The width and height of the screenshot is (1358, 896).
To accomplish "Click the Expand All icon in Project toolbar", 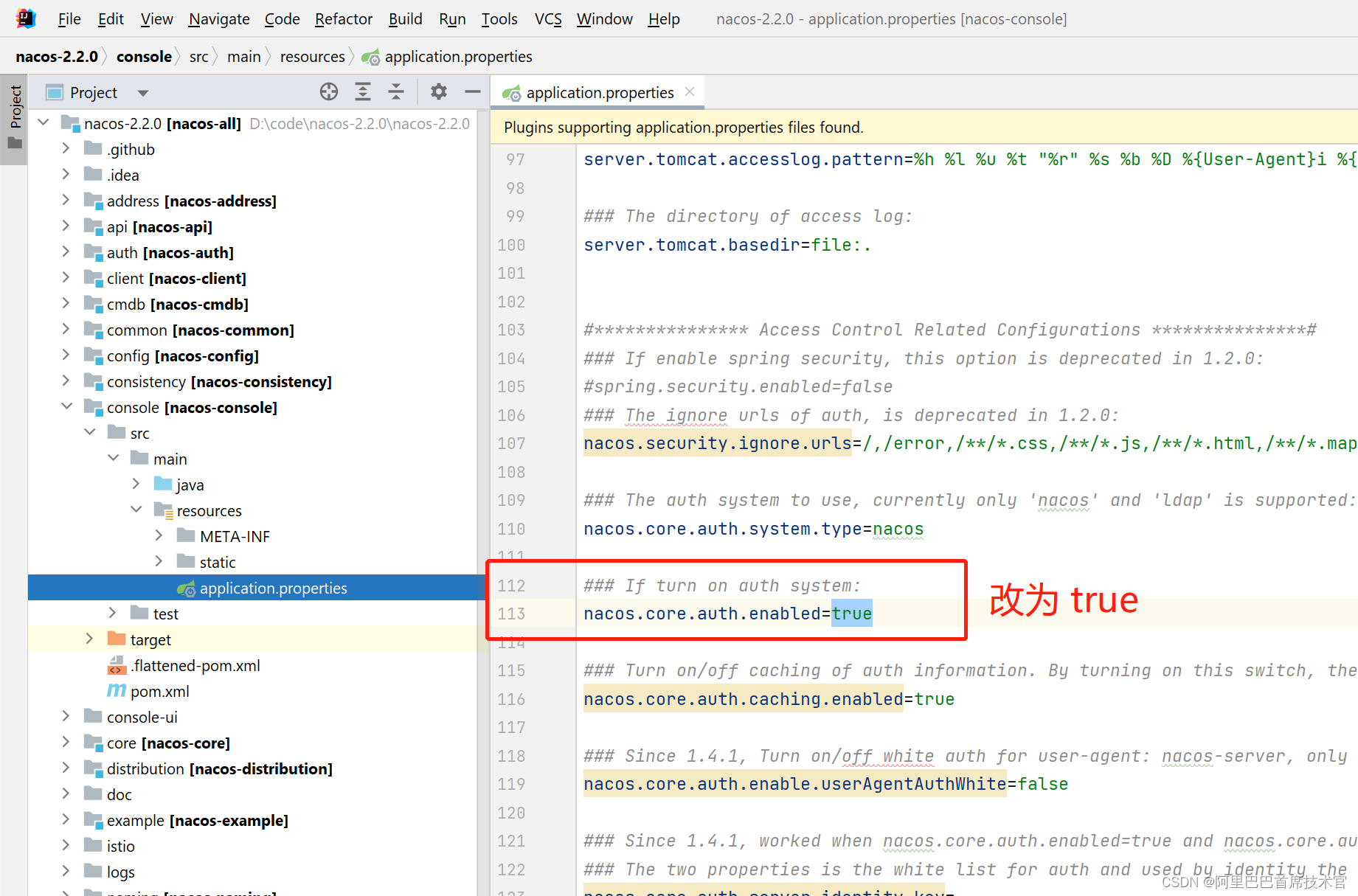I will (363, 92).
